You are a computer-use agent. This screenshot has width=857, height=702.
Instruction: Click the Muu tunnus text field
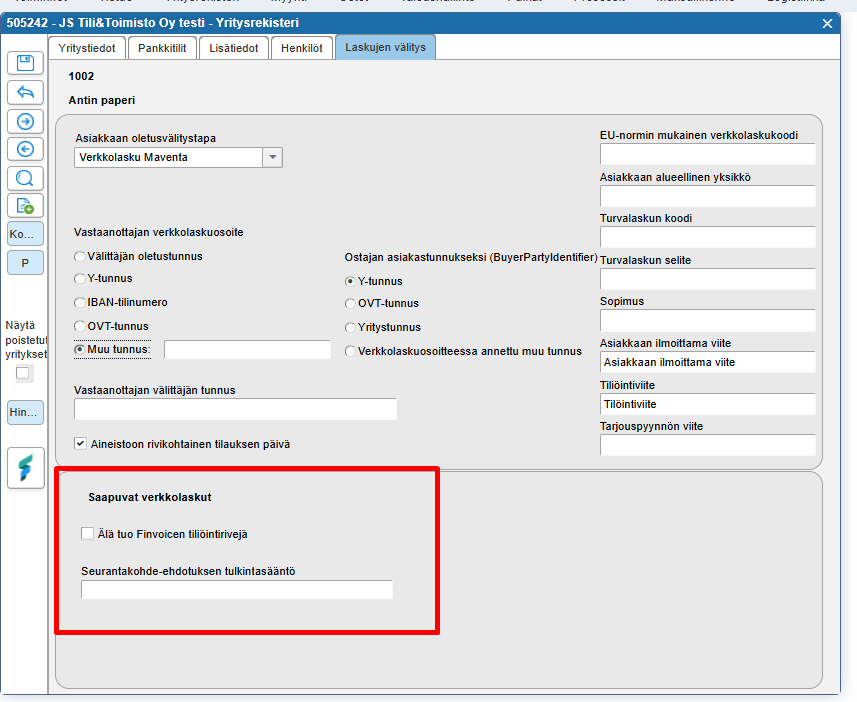coord(248,349)
